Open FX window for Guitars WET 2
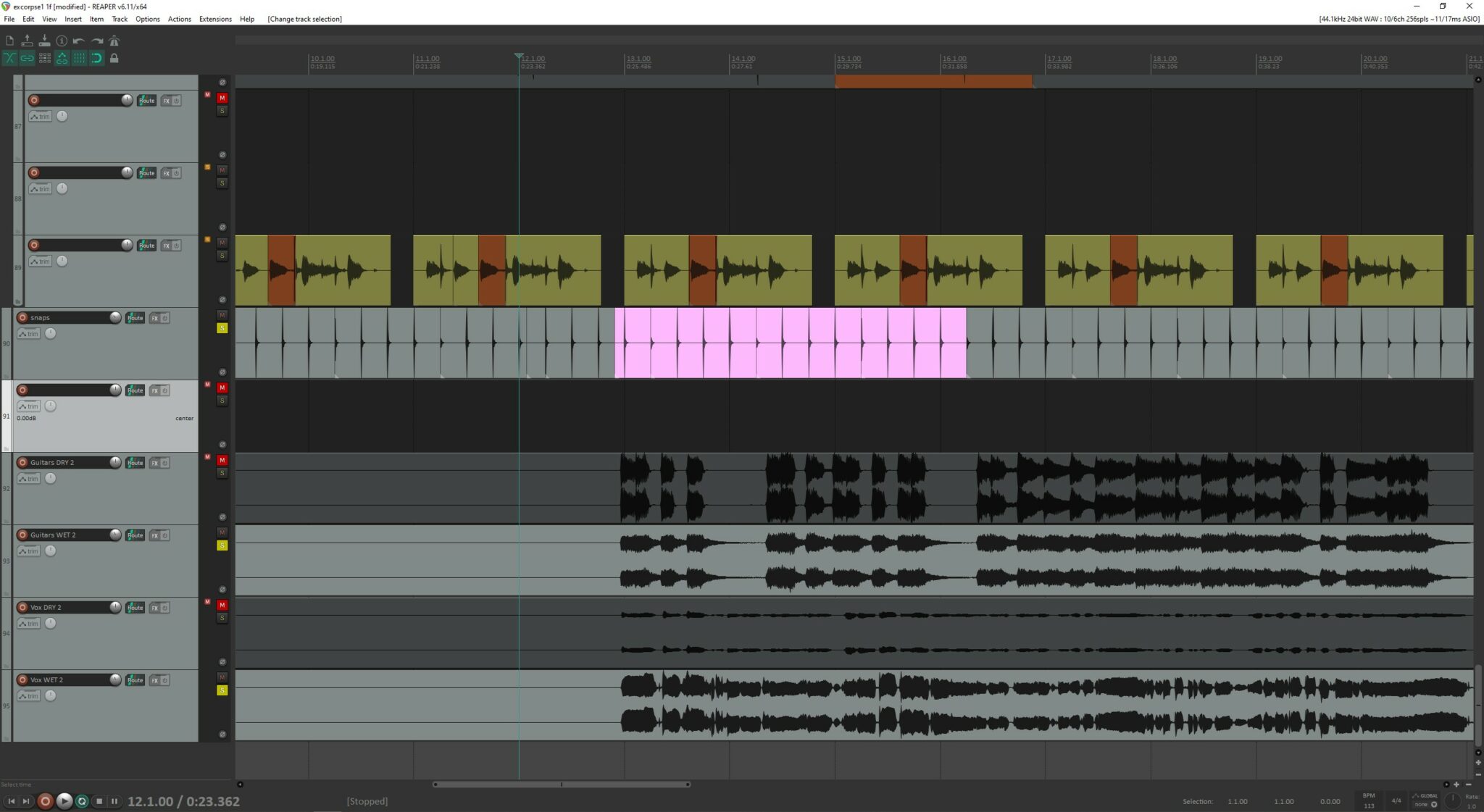 pyautogui.click(x=154, y=535)
